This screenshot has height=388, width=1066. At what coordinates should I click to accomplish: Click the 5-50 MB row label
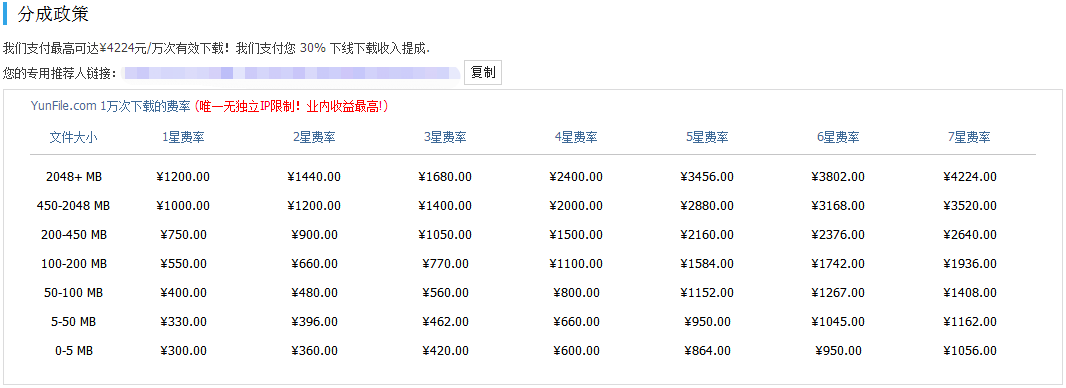coord(73,322)
